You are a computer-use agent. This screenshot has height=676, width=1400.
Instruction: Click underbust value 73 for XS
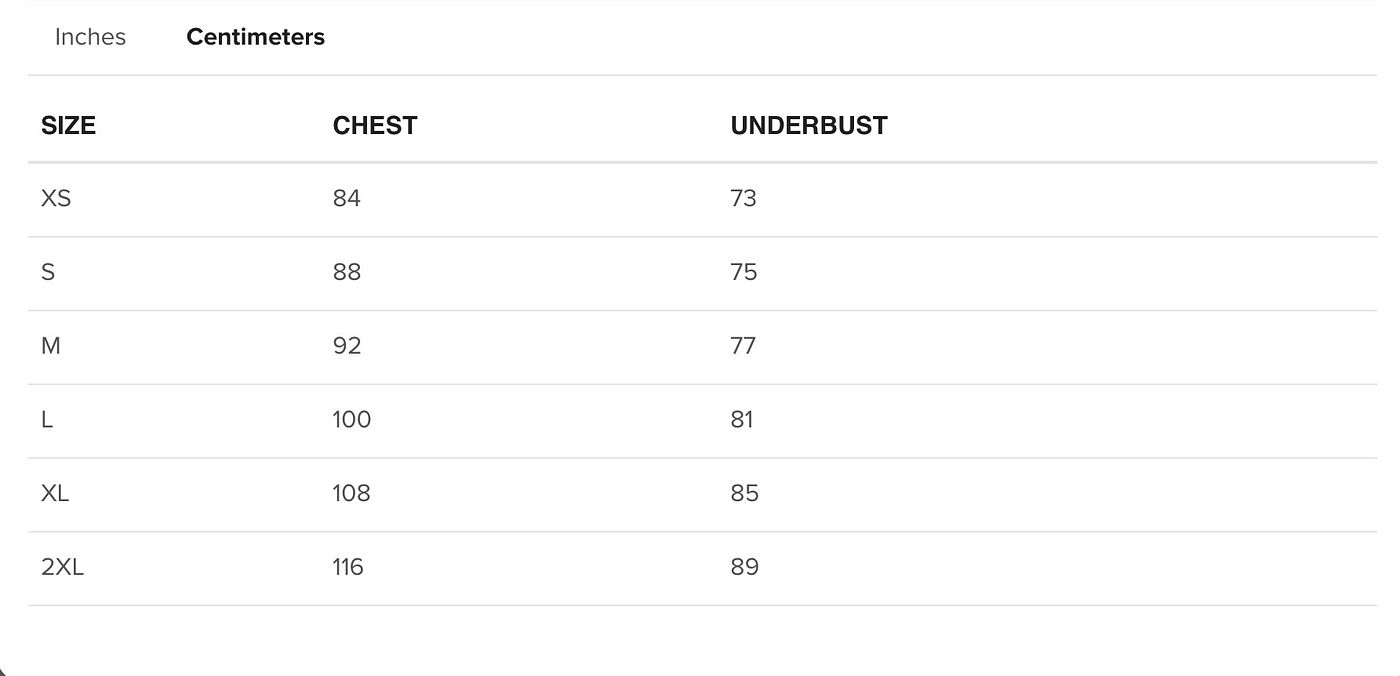[x=744, y=198]
